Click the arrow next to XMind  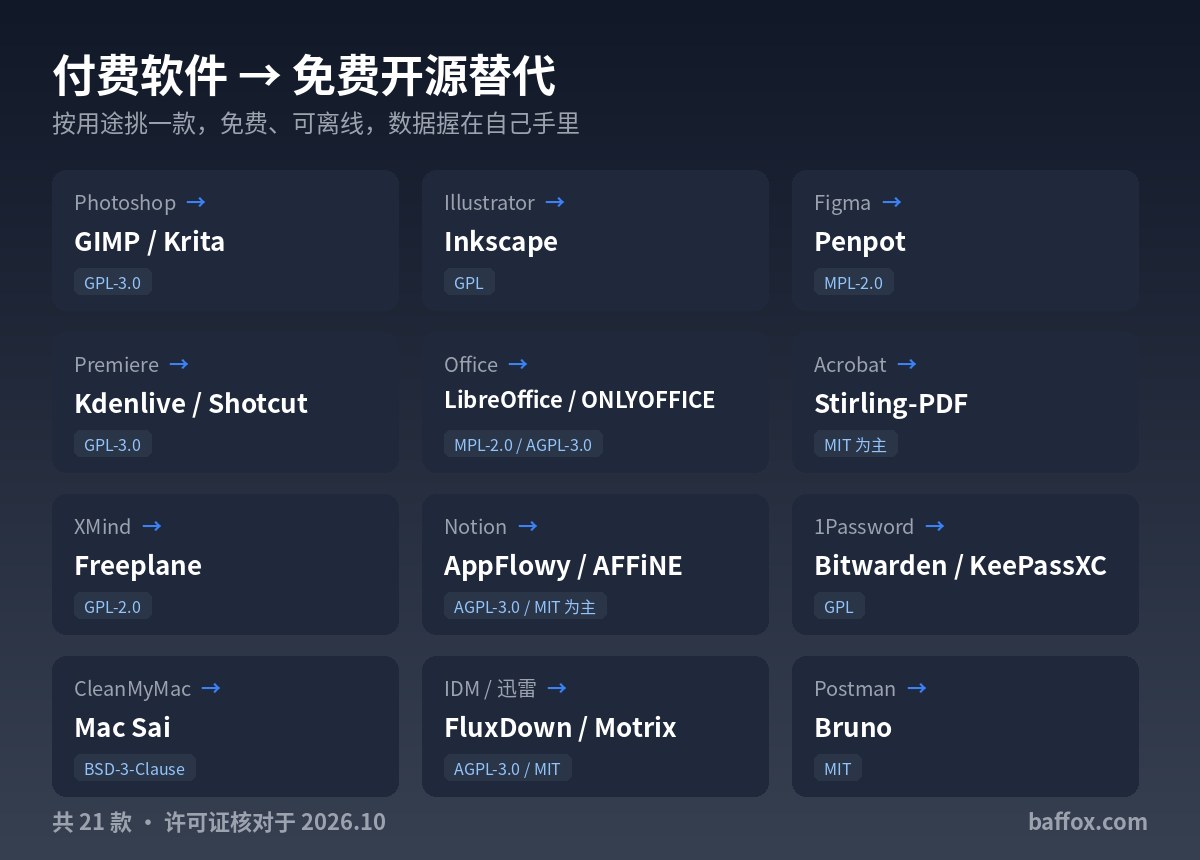click(x=152, y=526)
